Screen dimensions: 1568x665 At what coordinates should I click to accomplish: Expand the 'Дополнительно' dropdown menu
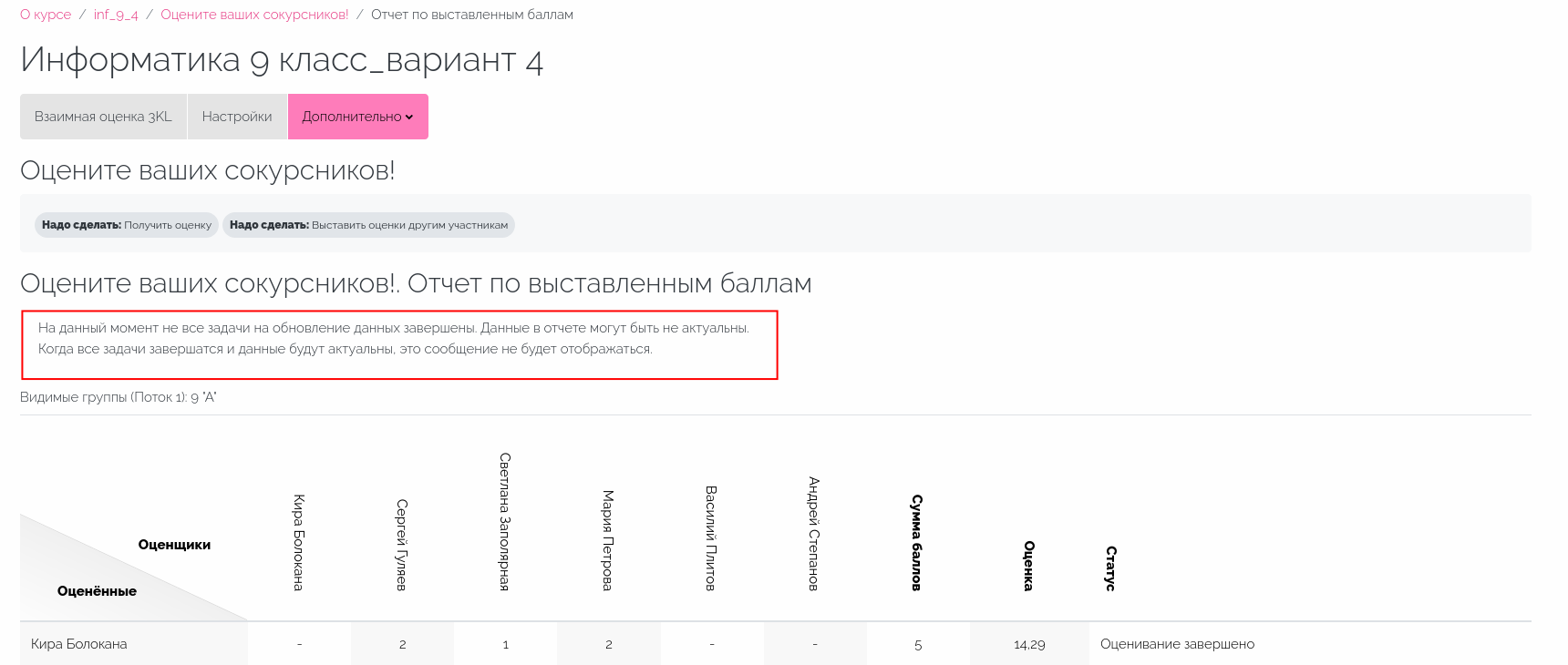[357, 117]
